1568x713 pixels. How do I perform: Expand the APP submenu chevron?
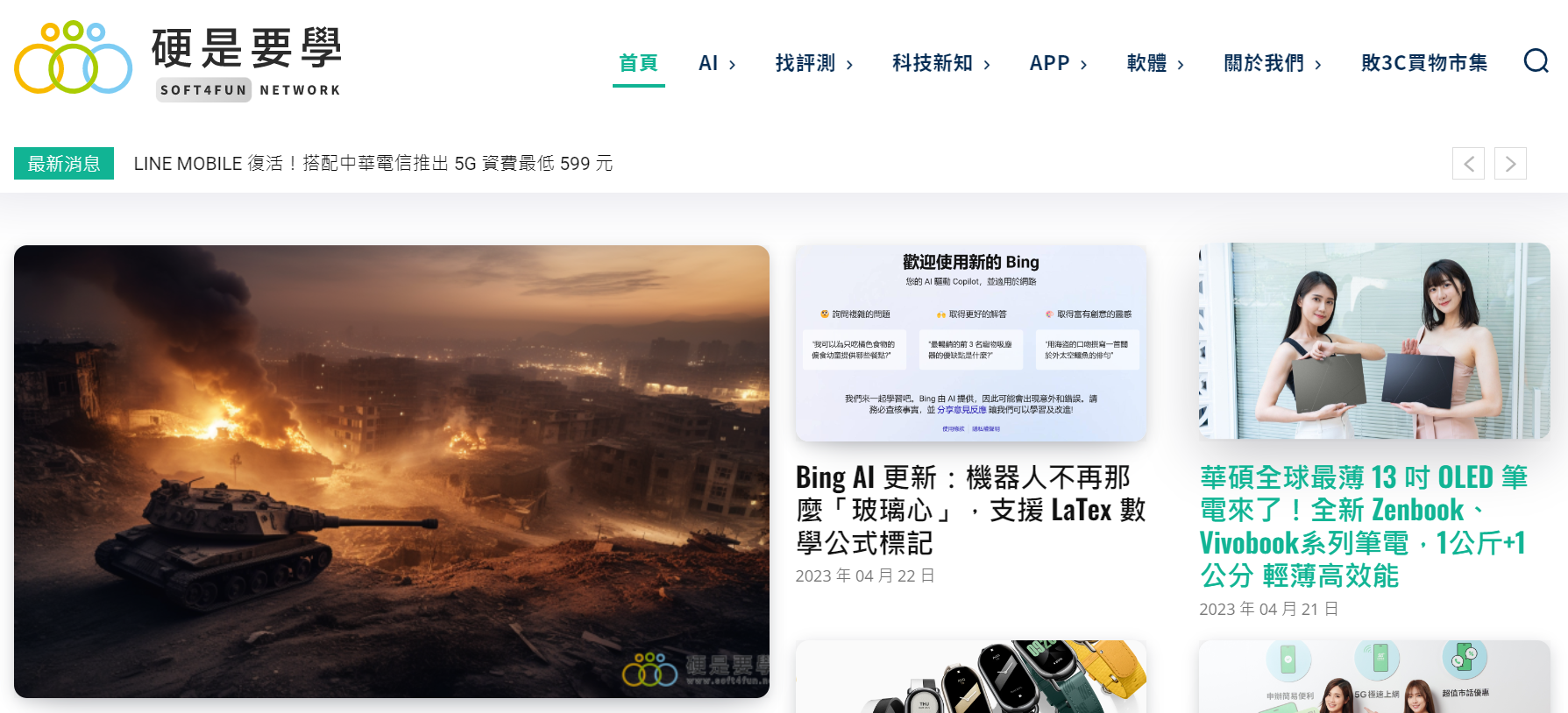tap(1084, 65)
